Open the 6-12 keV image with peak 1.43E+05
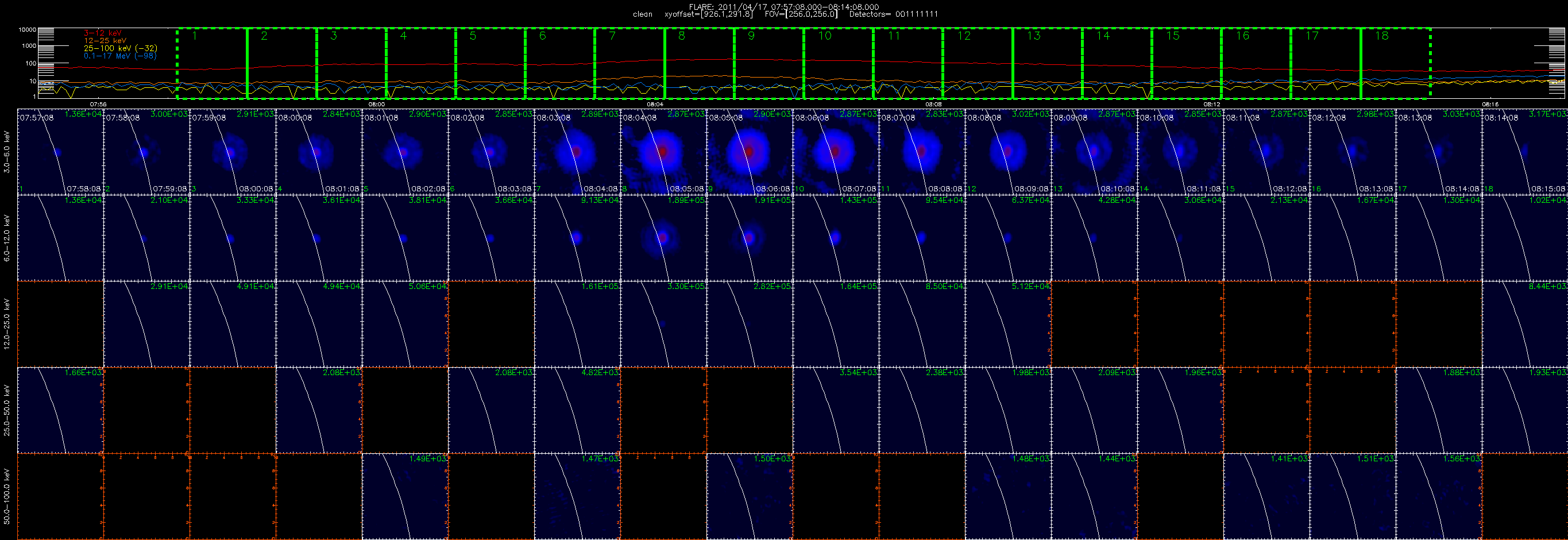The width and height of the screenshot is (1568, 540). (x=836, y=238)
